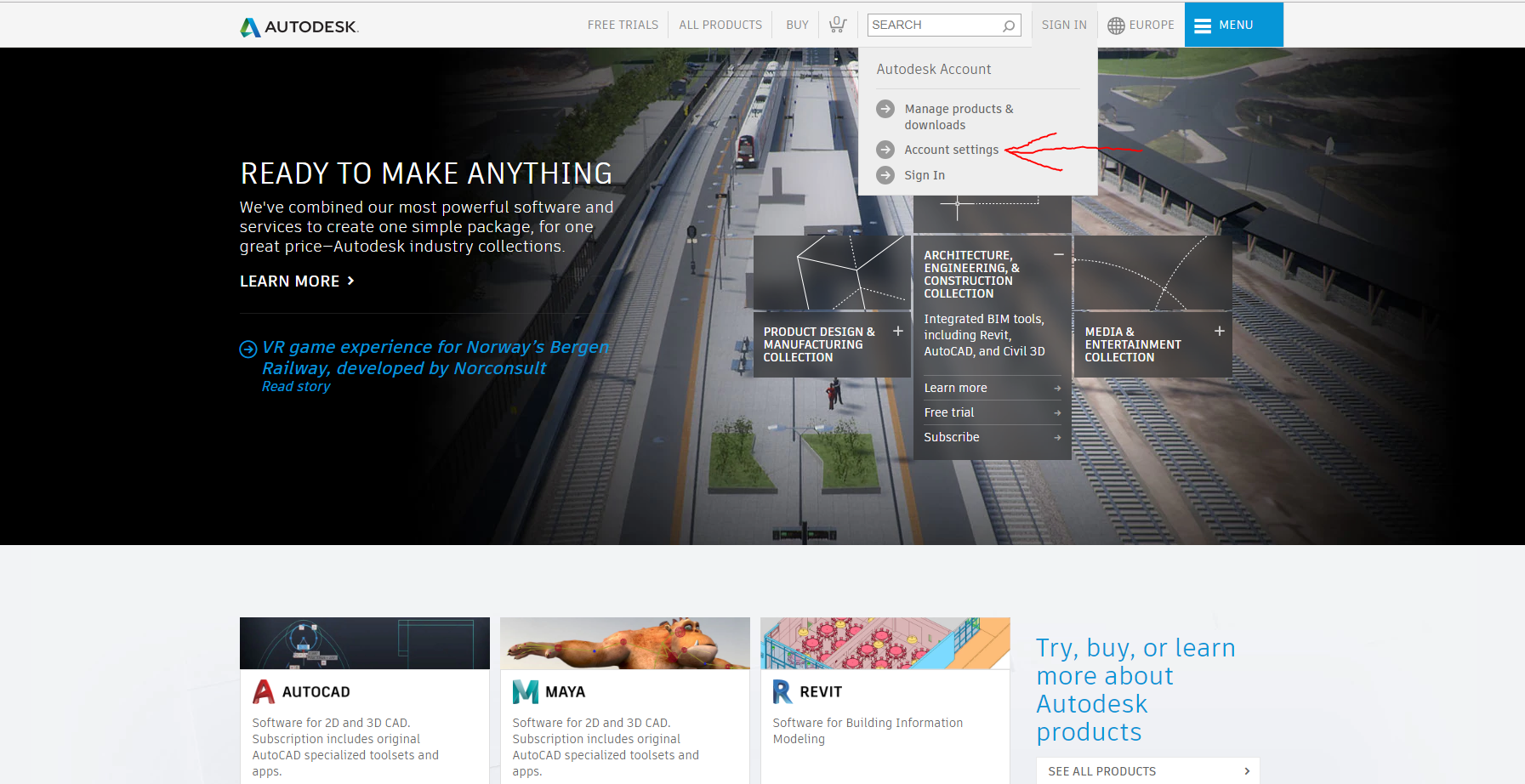Click the Read story link
The height and width of the screenshot is (784, 1525).
tap(296, 387)
